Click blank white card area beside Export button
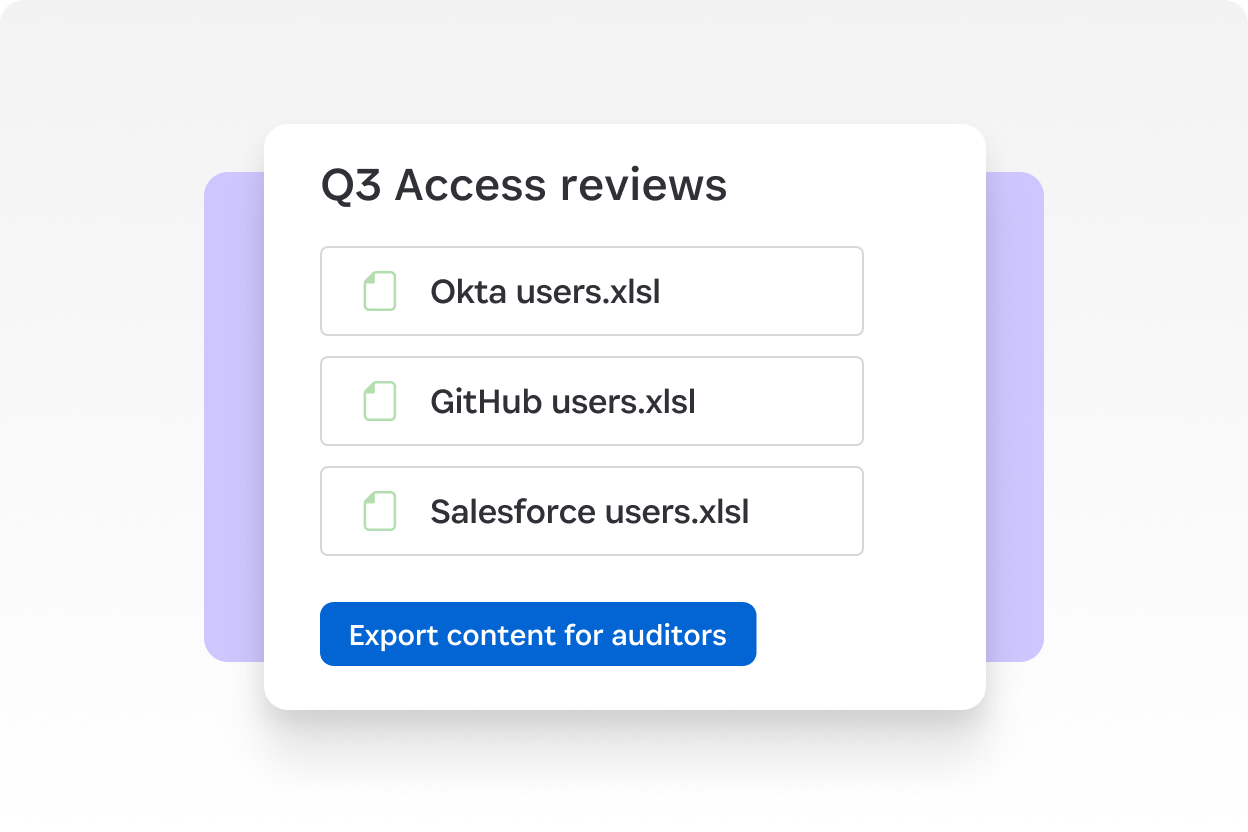The width and height of the screenshot is (1248, 832). (868, 634)
